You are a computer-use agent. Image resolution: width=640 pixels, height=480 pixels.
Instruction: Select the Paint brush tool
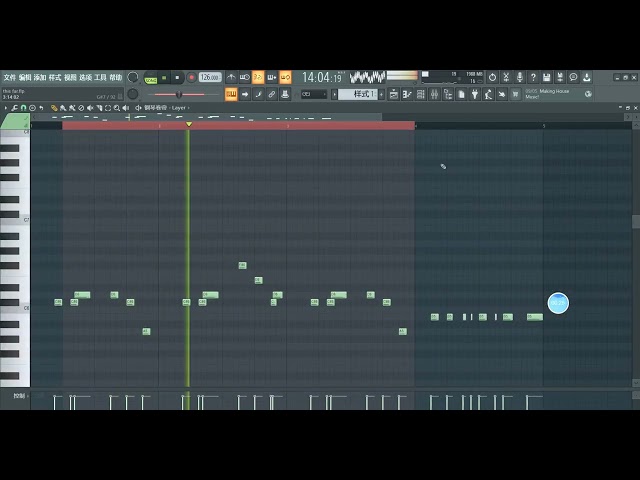[x=63, y=108]
